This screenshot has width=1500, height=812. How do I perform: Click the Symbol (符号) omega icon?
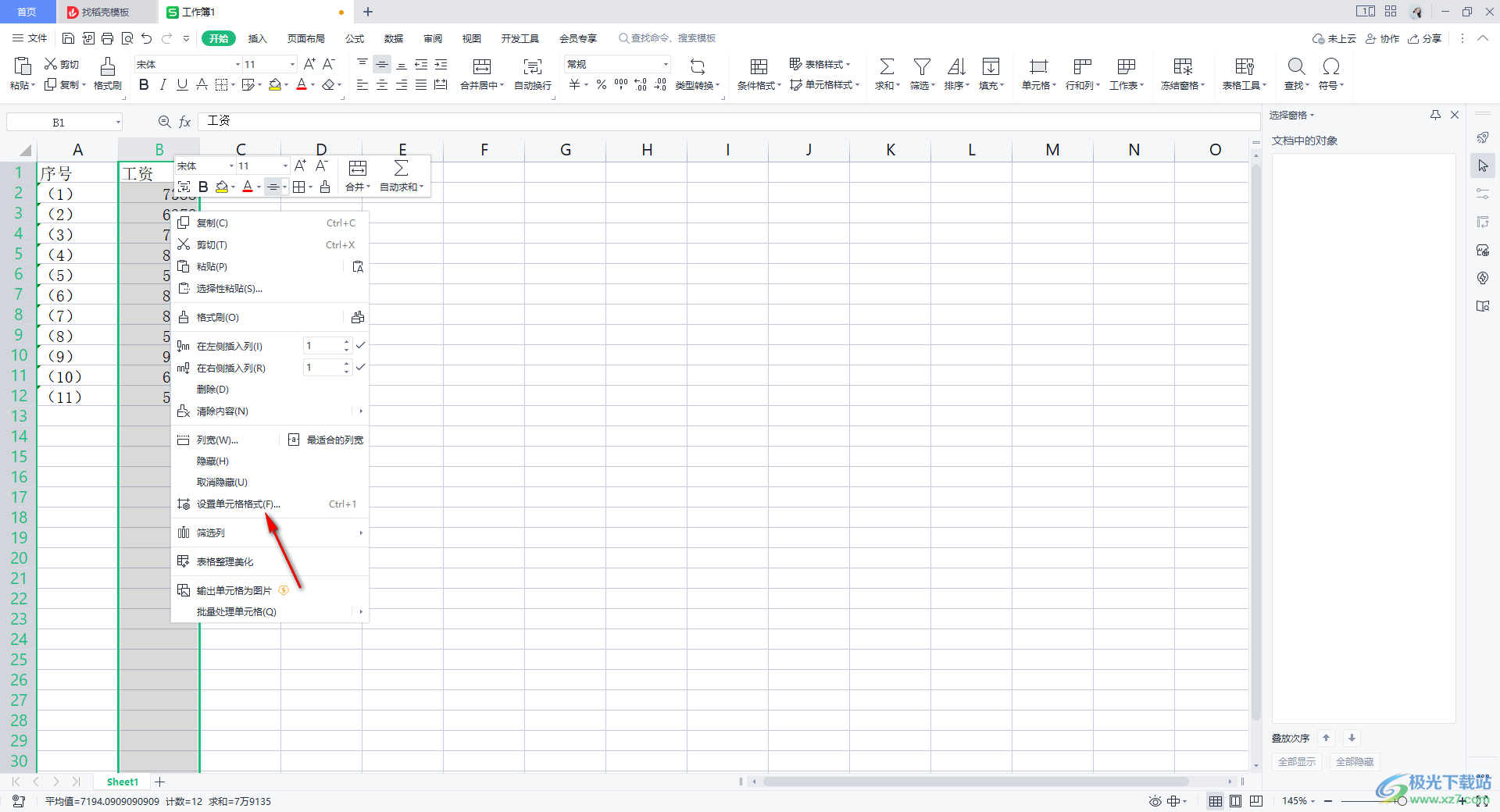(x=1331, y=66)
